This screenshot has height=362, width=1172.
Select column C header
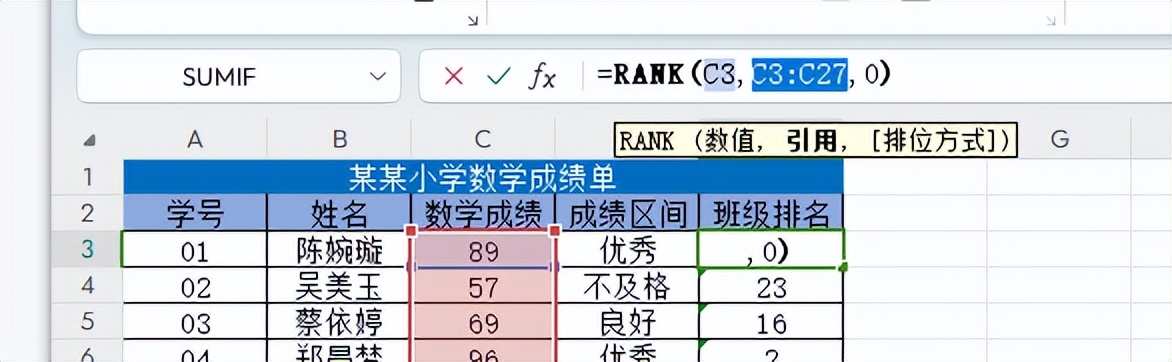pos(483,139)
